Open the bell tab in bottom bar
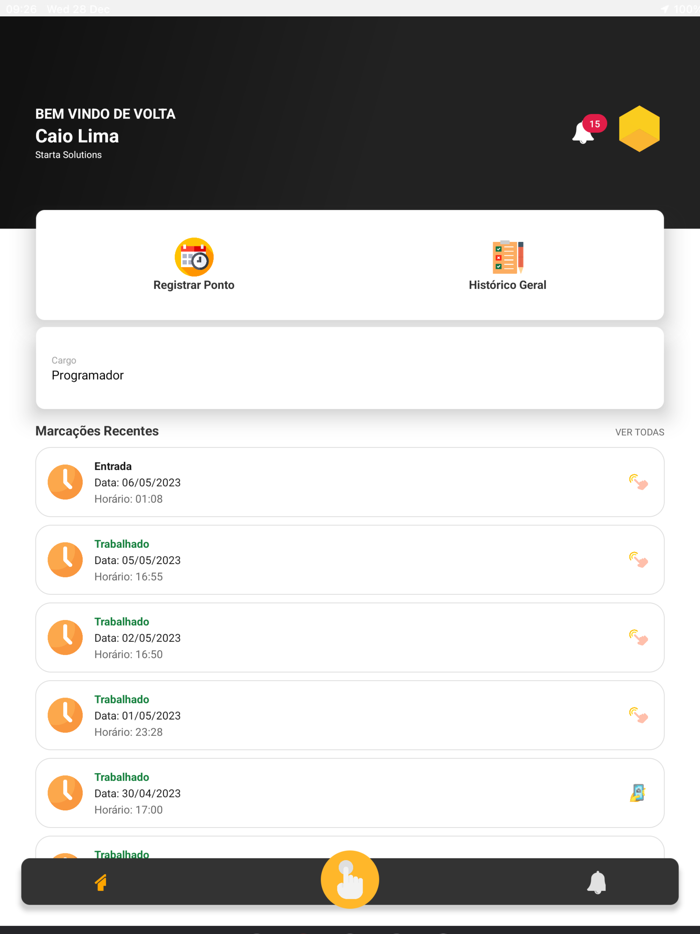 coord(597,882)
